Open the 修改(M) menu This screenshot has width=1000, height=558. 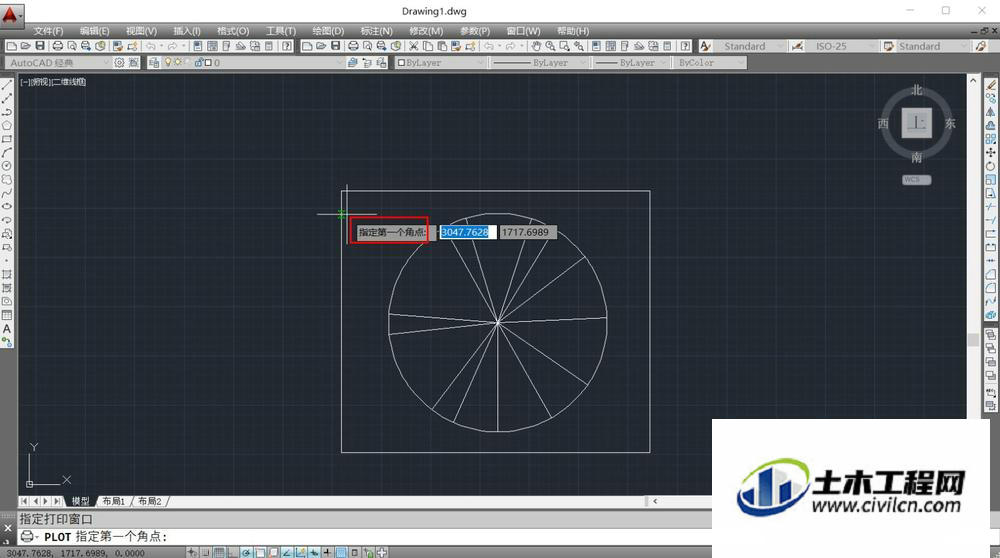tap(426, 31)
